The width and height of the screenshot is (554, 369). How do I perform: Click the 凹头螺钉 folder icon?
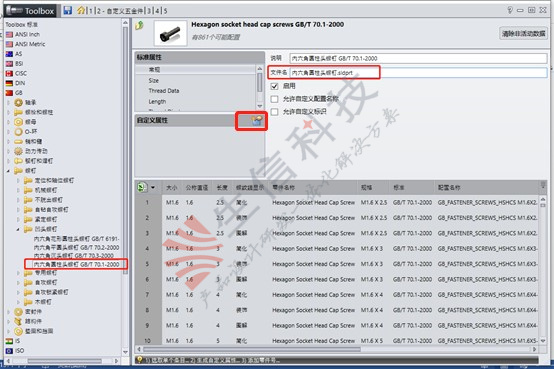28,229
